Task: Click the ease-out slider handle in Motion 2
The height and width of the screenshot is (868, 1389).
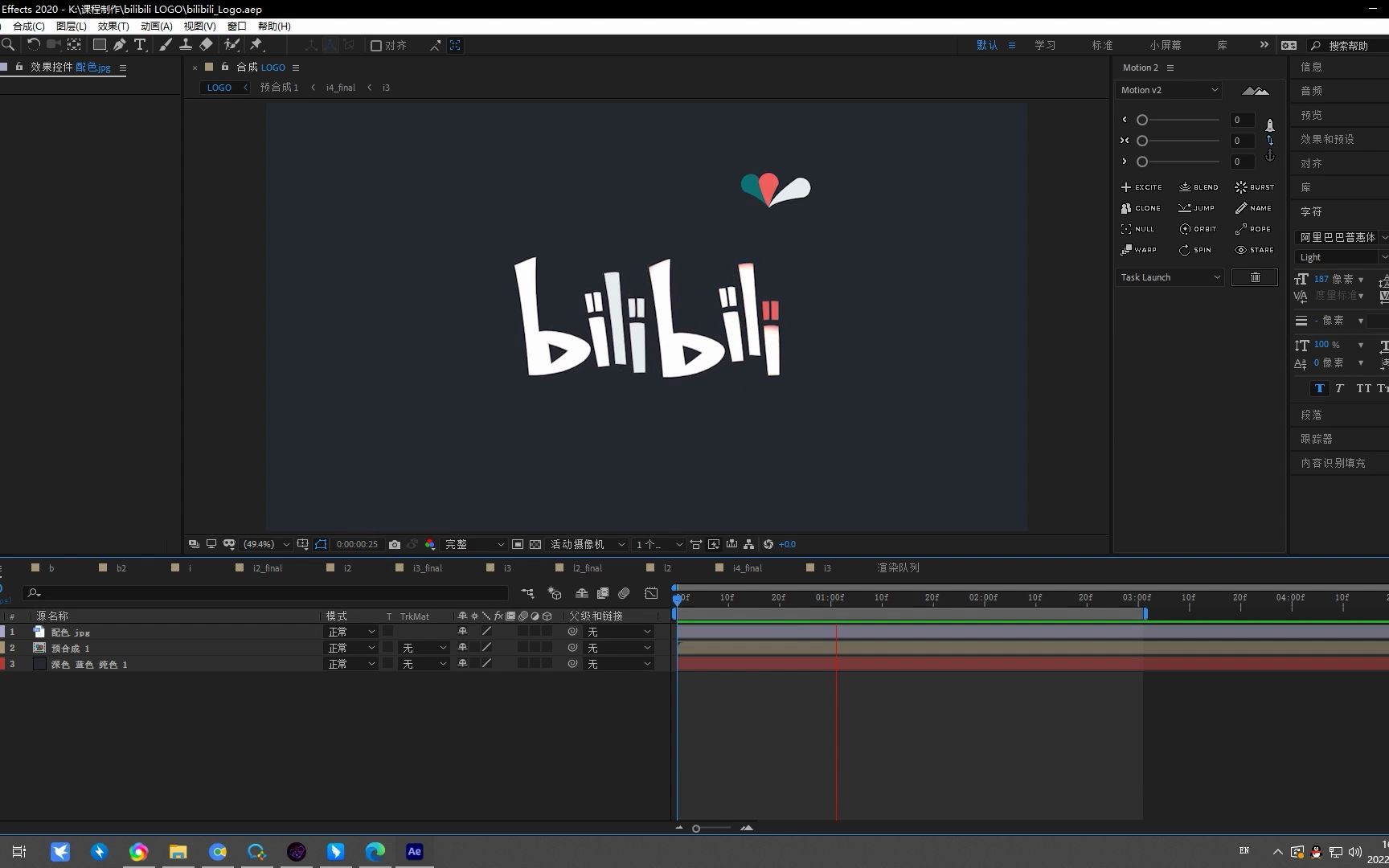Action: [1142, 162]
